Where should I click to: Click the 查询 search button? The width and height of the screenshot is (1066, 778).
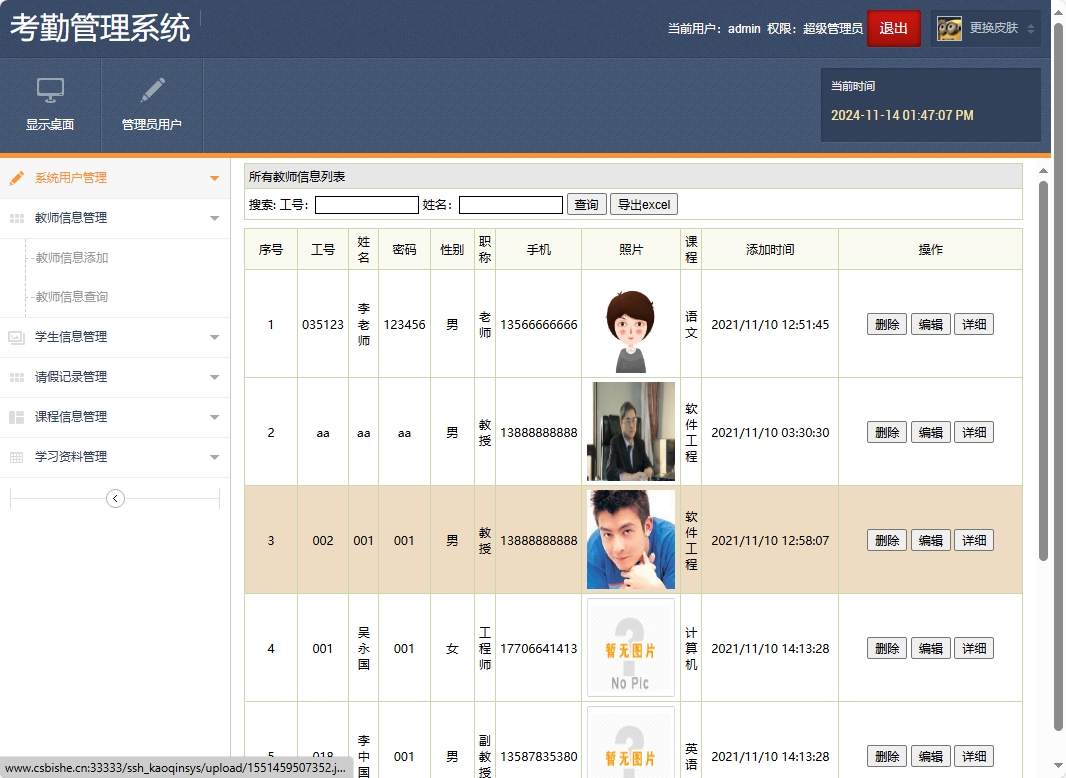click(x=586, y=205)
